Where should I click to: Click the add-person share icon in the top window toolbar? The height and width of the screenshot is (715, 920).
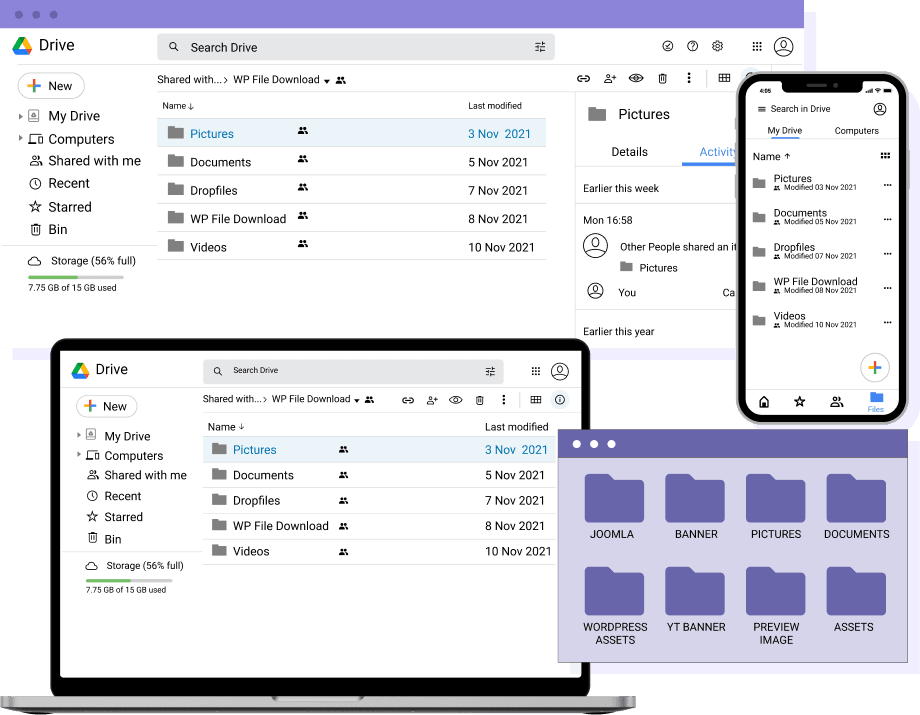tap(609, 79)
